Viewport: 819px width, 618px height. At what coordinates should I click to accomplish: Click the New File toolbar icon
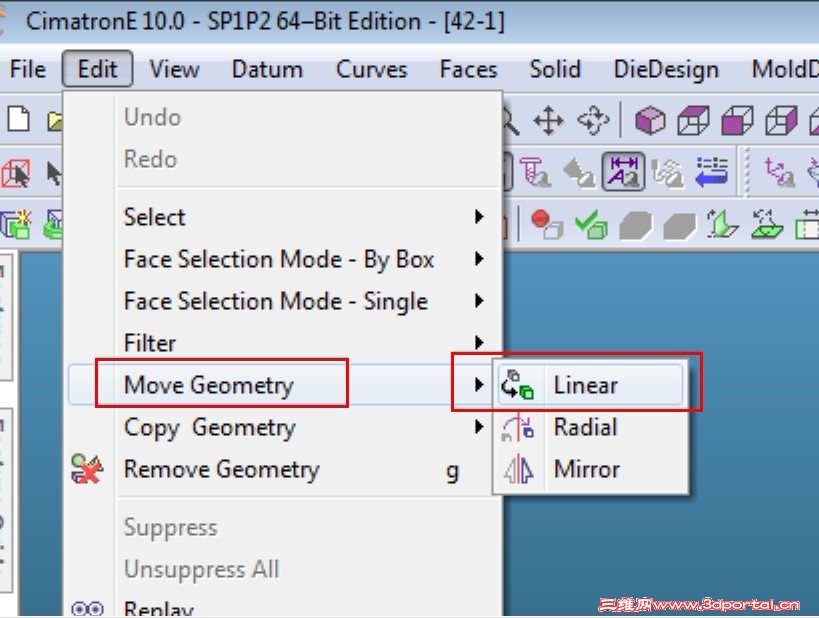pyautogui.click(x=19, y=119)
